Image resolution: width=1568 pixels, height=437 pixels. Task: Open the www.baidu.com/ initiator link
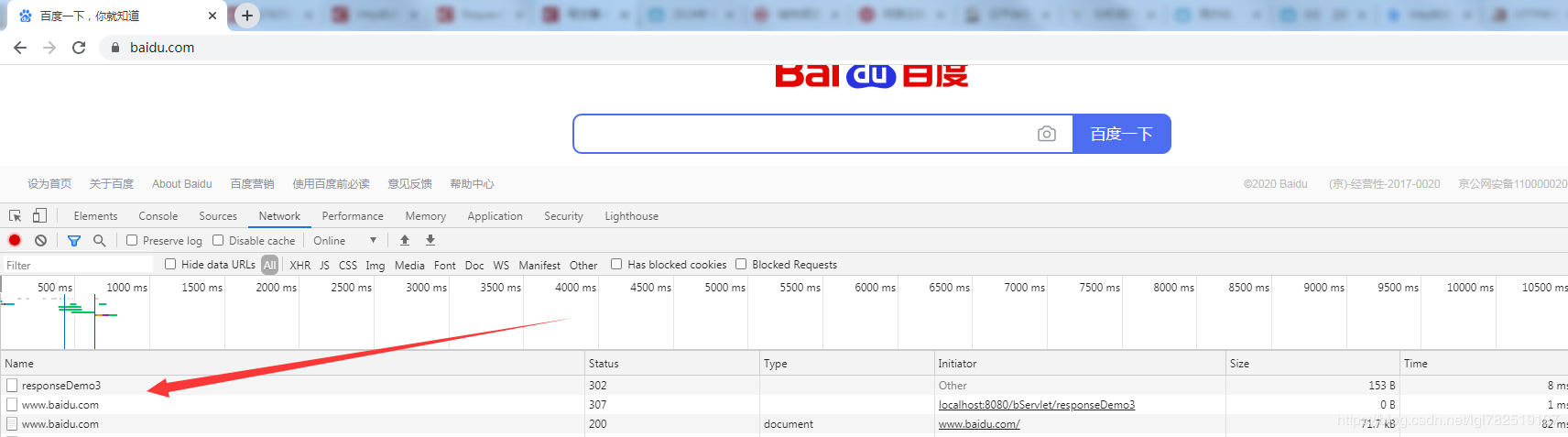tap(979, 424)
